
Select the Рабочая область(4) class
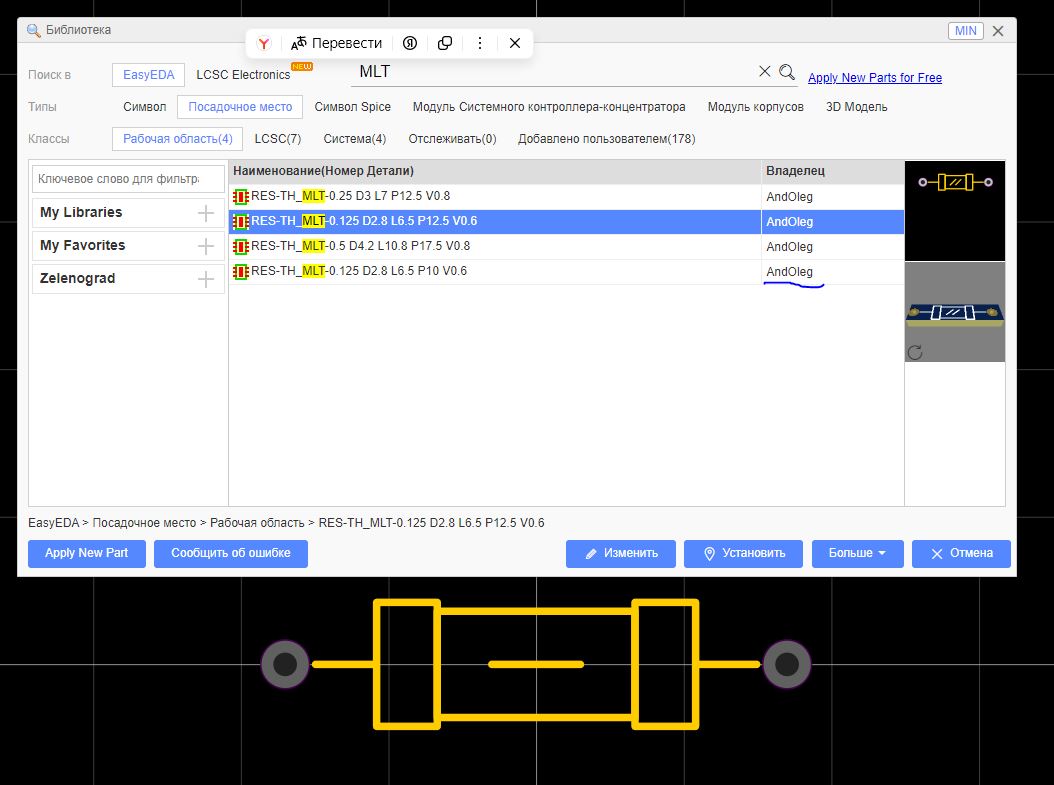click(177, 139)
